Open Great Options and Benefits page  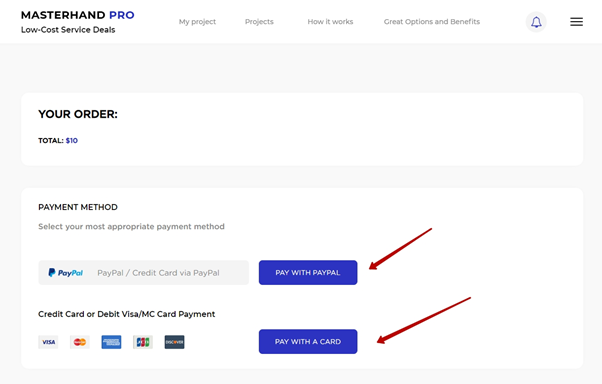[432, 22]
